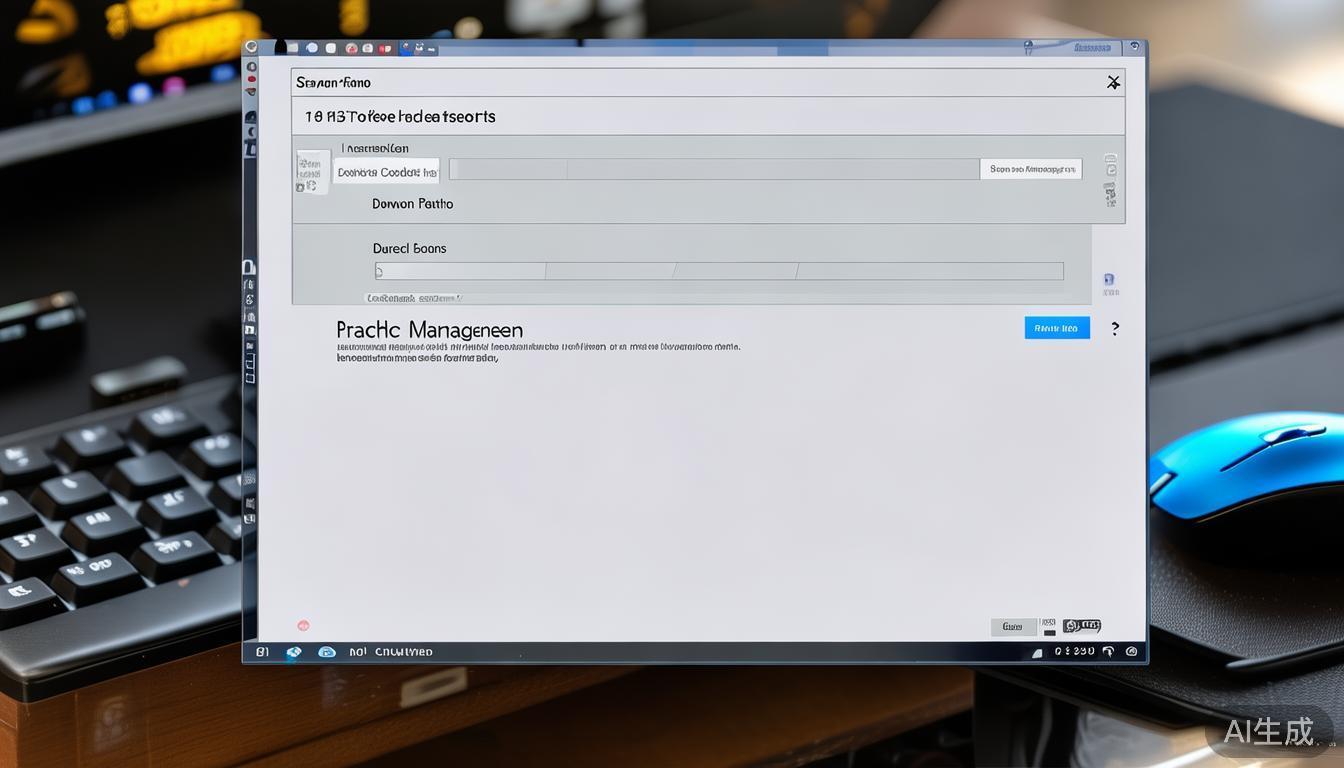Screen dimensions: 1344x768
Task: Close the dialog with the X icon
Action: [x=1113, y=83]
